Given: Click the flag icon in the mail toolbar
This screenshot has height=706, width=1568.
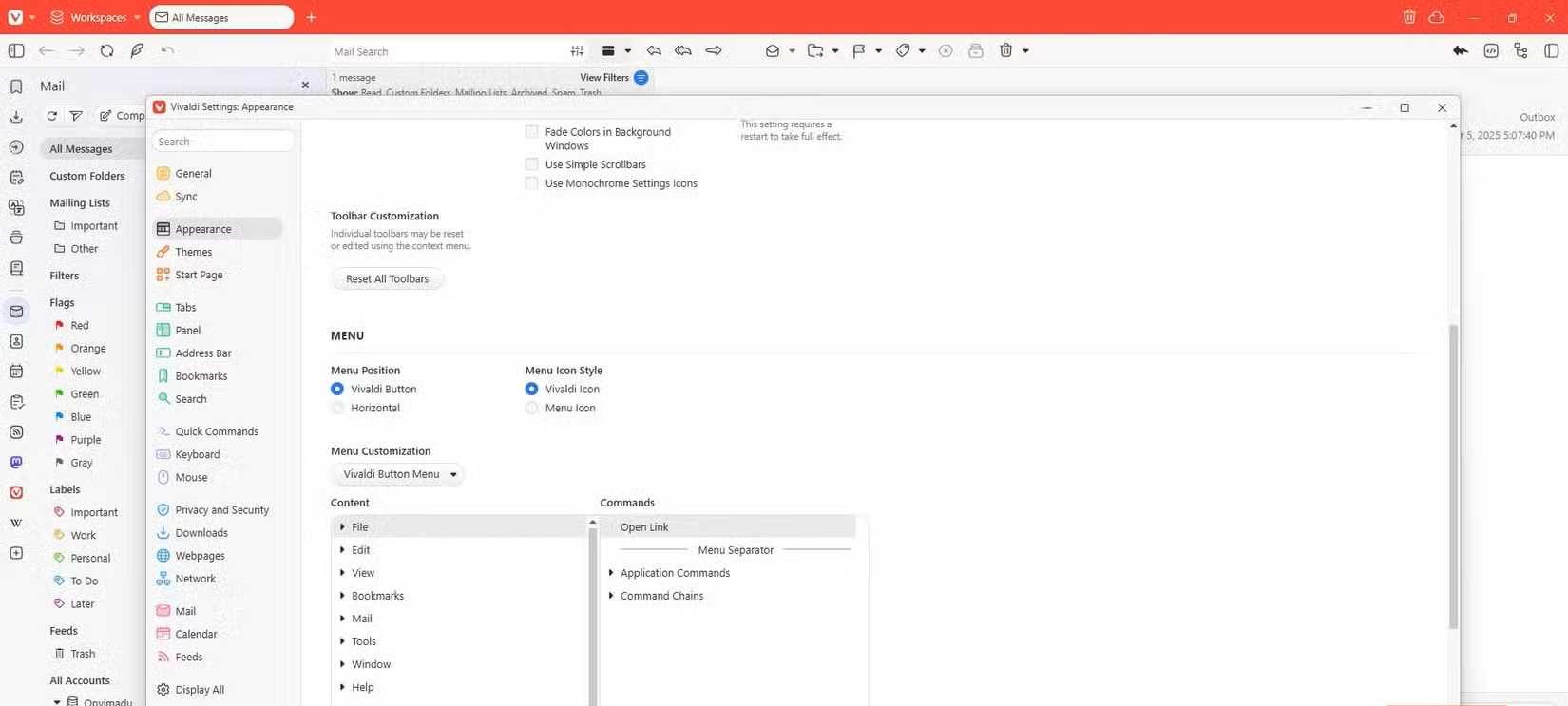Looking at the screenshot, I should [x=859, y=51].
